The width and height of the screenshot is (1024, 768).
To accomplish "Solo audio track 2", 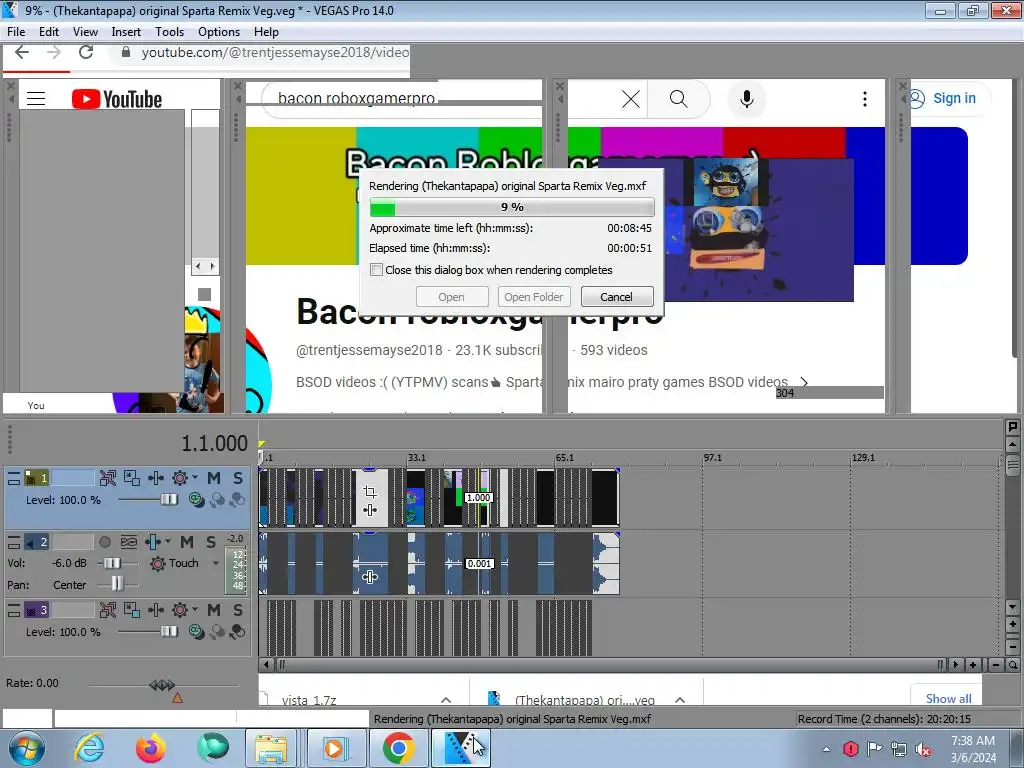I will tap(210, 542).
